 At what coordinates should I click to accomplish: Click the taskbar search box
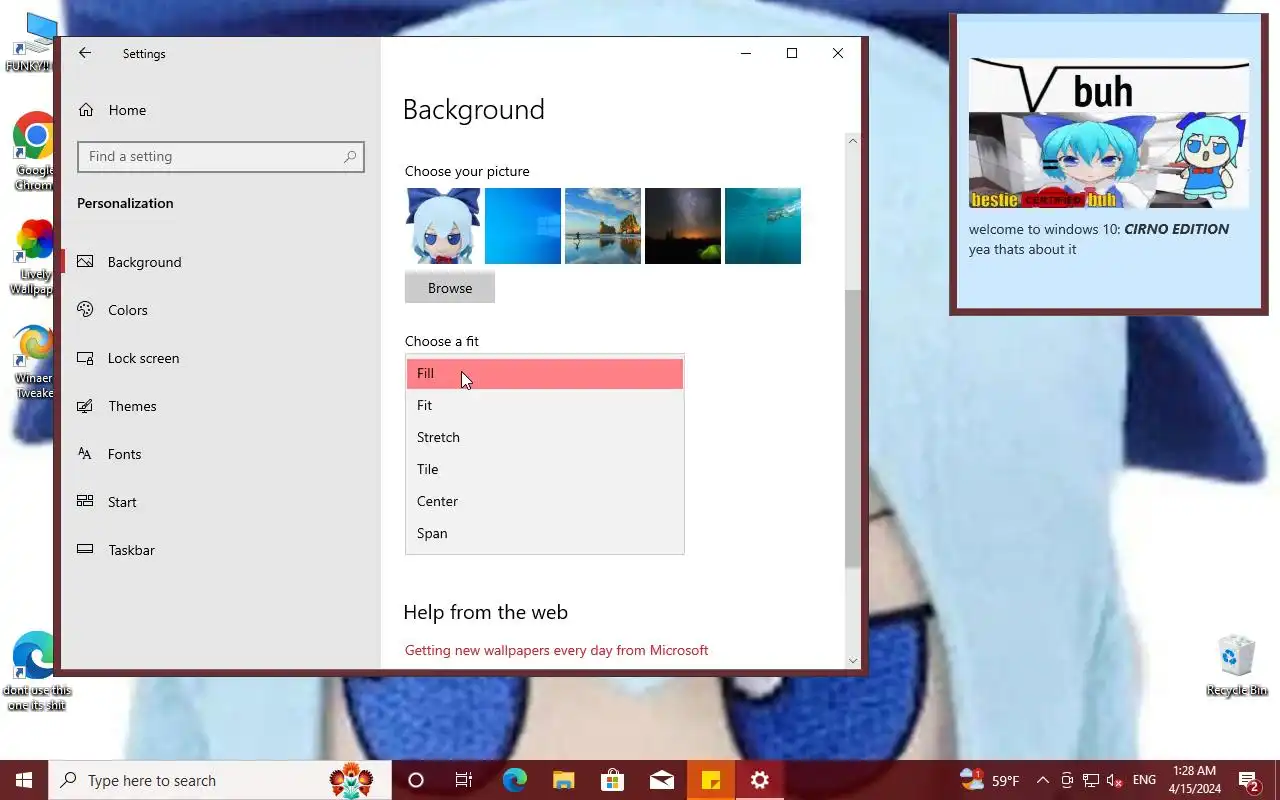tap(220, 780)
